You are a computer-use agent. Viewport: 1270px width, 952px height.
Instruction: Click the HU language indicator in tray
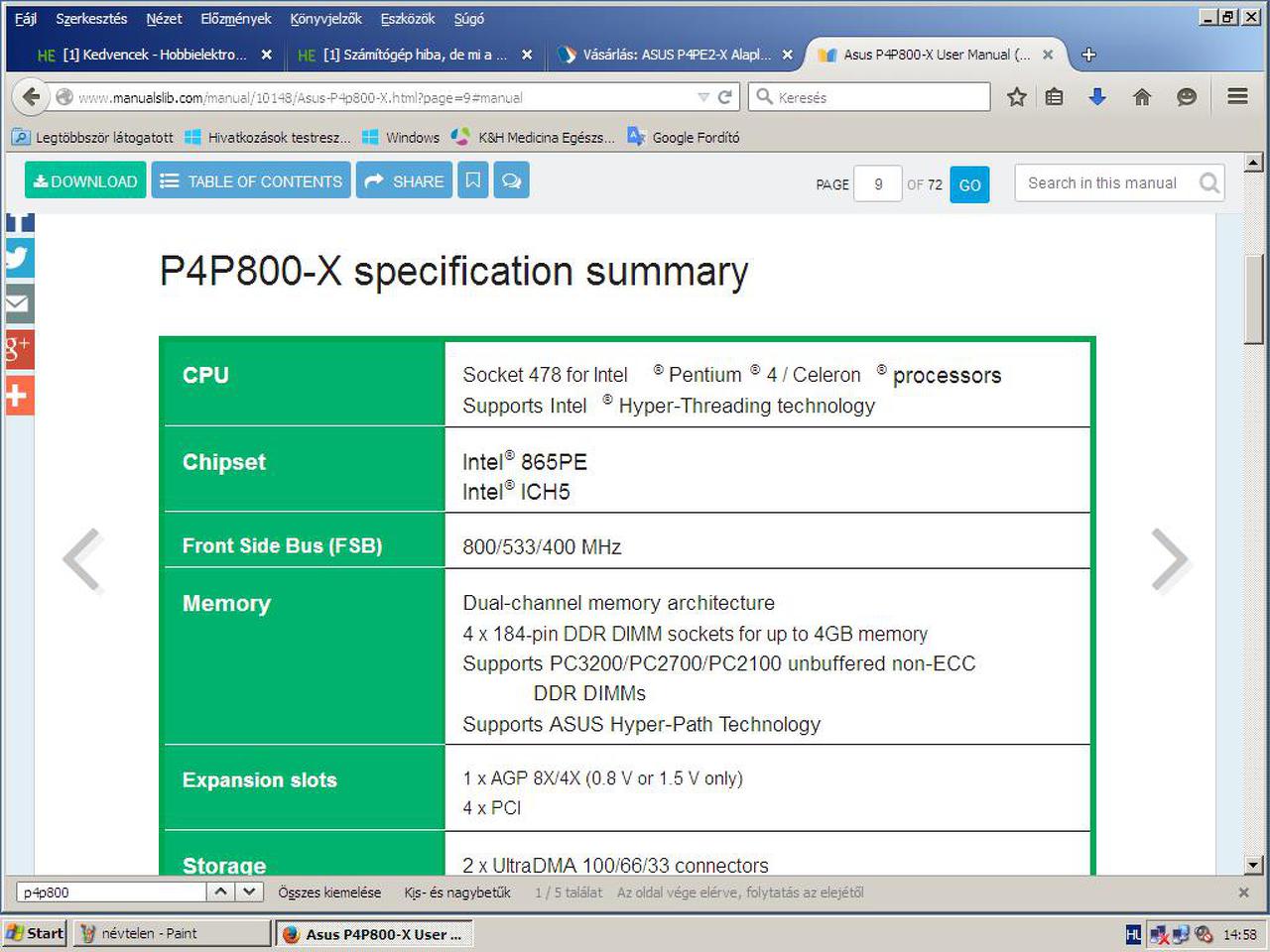coord(1133,934)
